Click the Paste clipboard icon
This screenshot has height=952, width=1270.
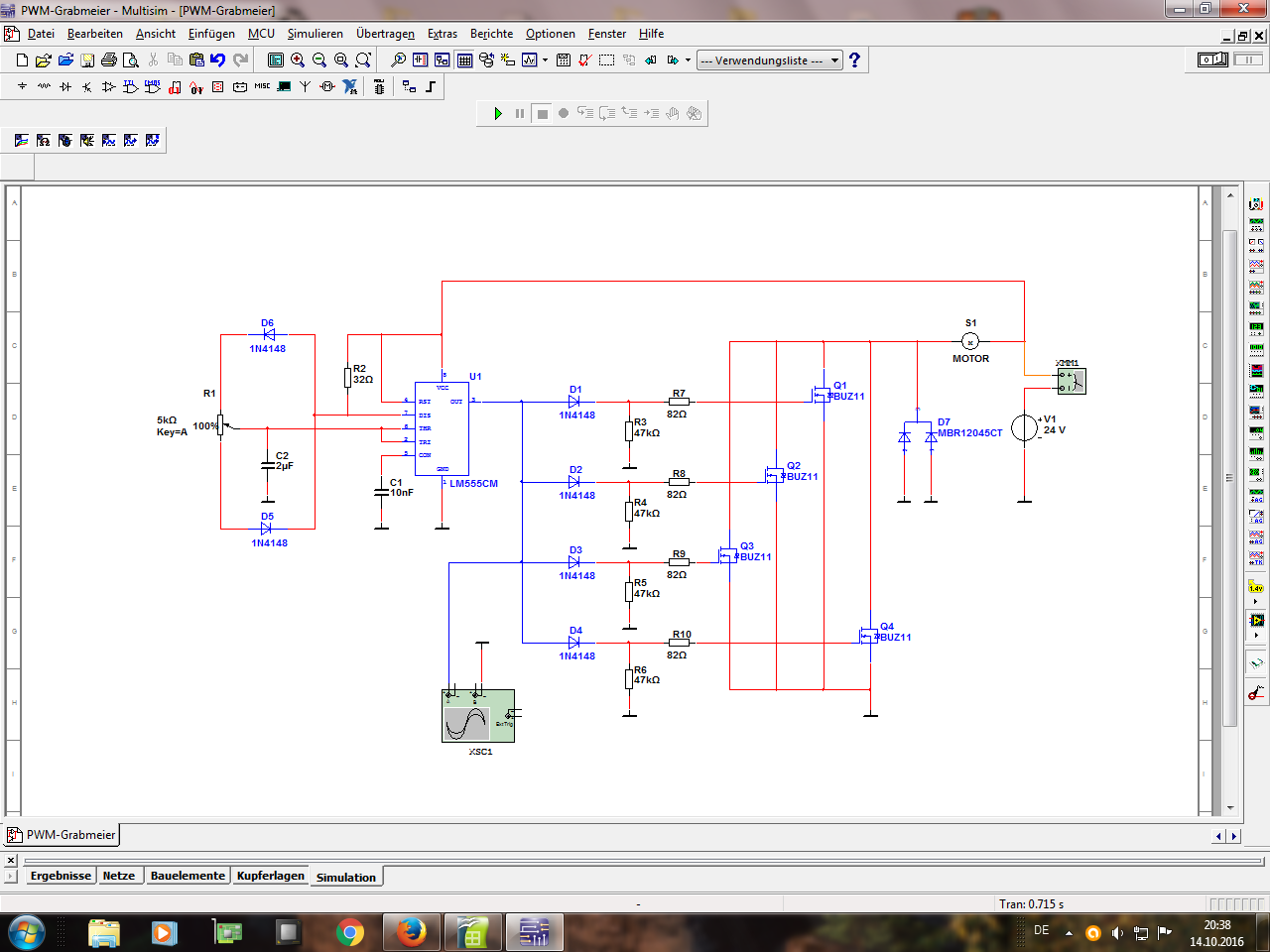196,60
